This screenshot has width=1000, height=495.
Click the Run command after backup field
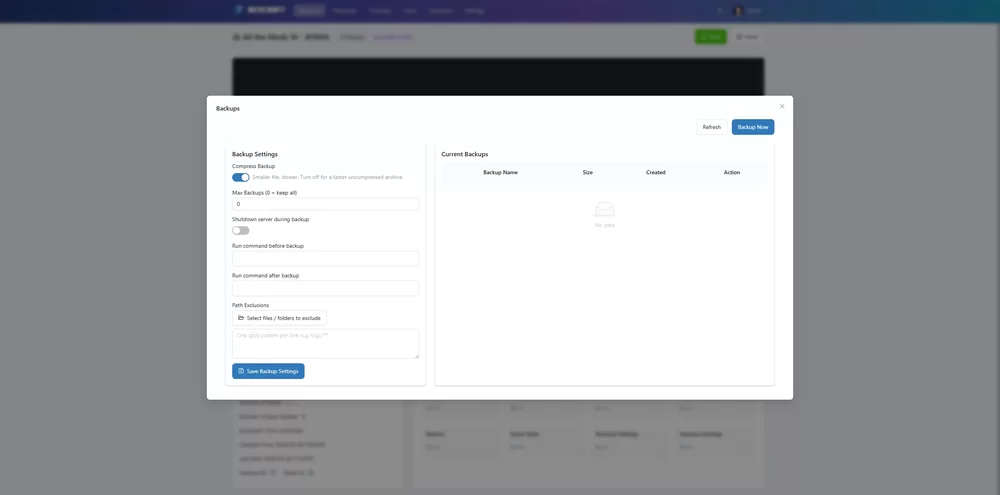(x=325, y=288)
